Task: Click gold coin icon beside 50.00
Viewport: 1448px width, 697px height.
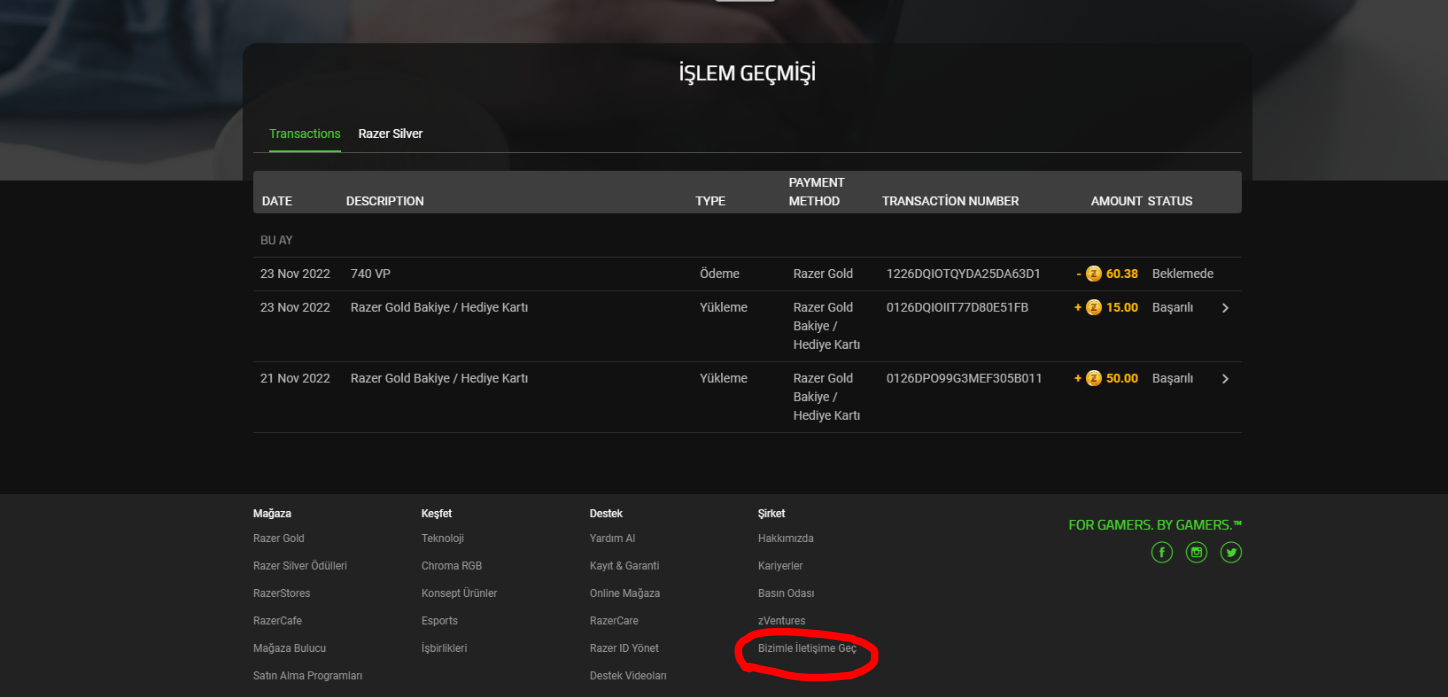Action: coord(1094,379)
